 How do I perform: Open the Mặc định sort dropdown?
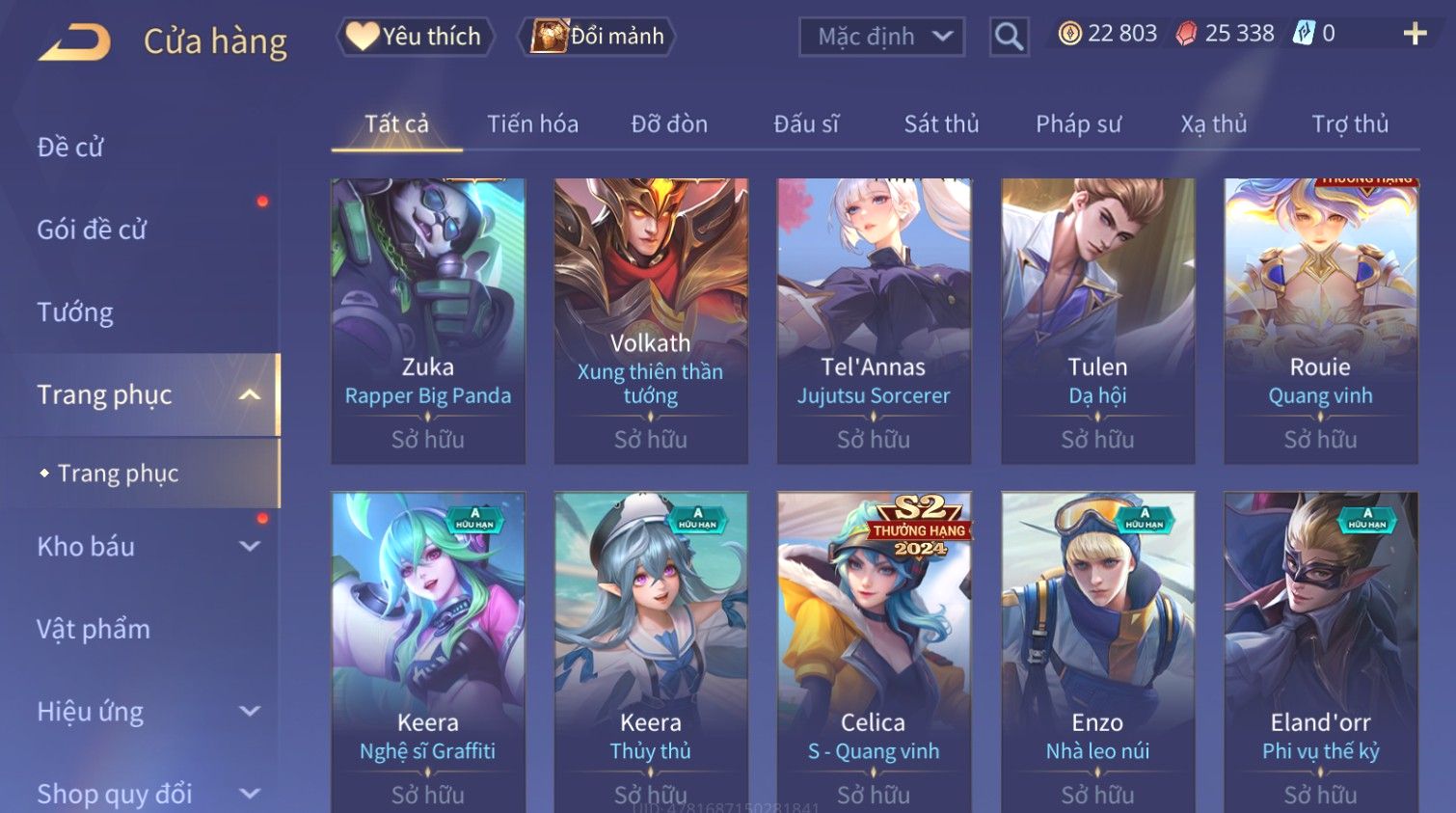tap(881, 37)
